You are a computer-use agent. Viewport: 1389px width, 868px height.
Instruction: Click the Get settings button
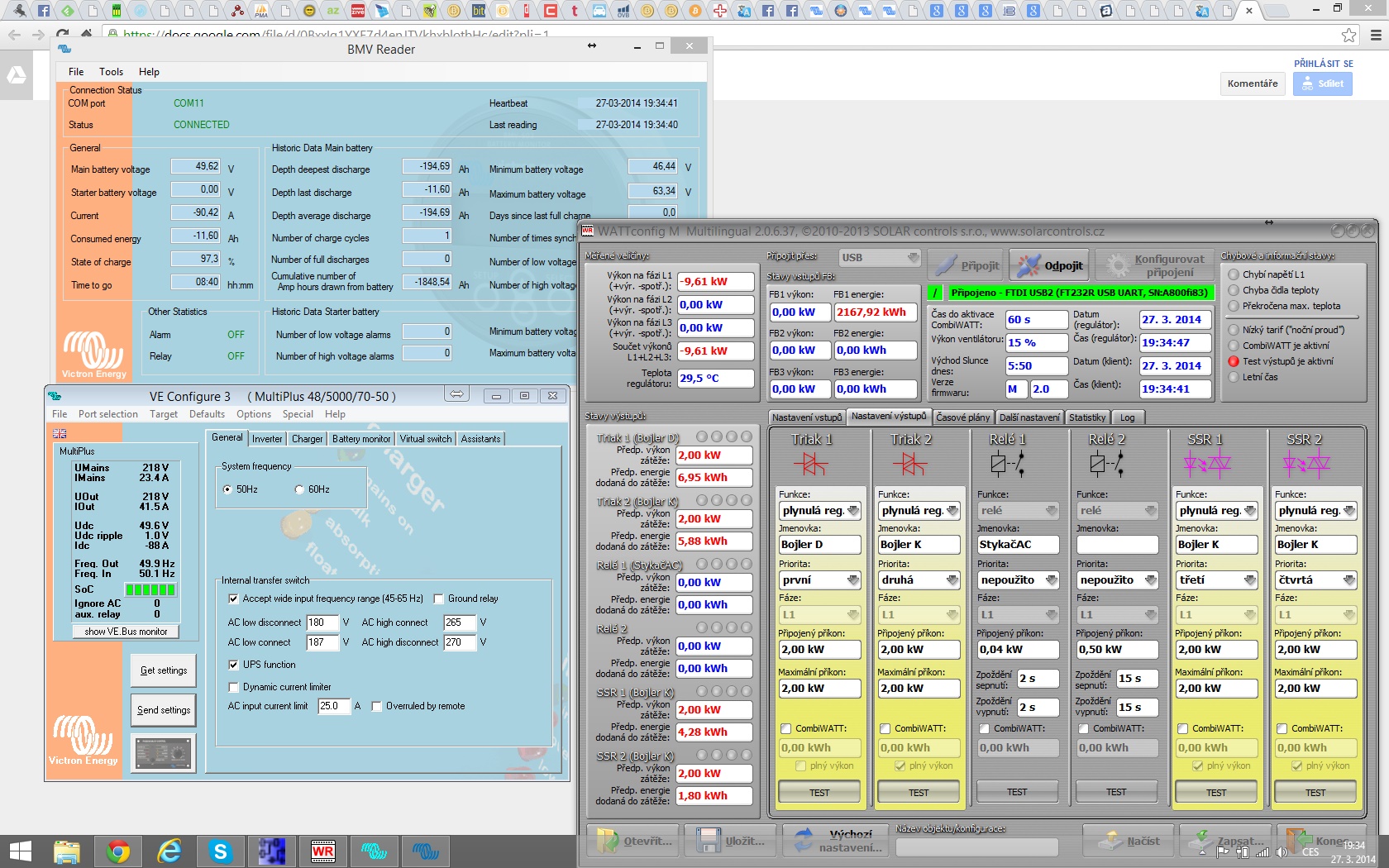164,670
